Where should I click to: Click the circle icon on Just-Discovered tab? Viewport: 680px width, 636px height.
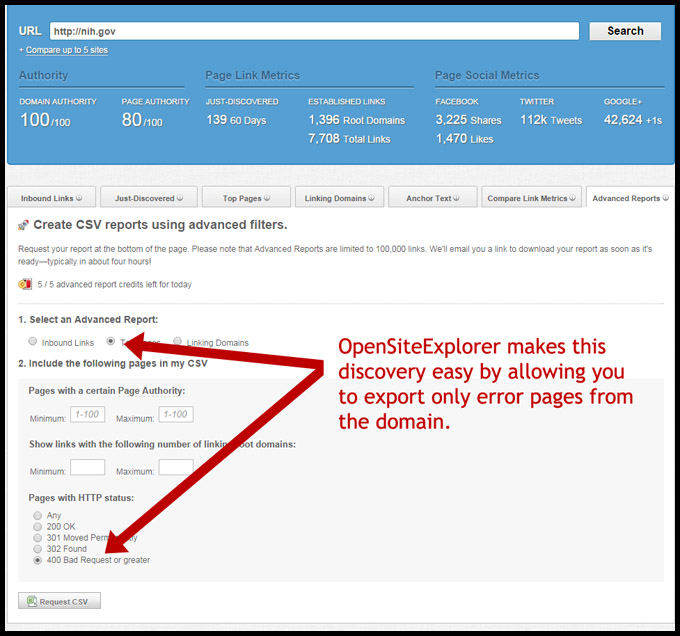[180, 198]
